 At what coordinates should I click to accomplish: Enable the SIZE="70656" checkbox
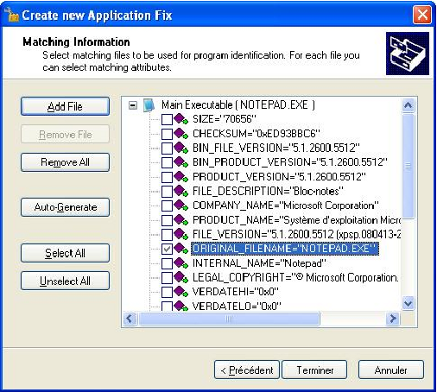pos(167,119)
